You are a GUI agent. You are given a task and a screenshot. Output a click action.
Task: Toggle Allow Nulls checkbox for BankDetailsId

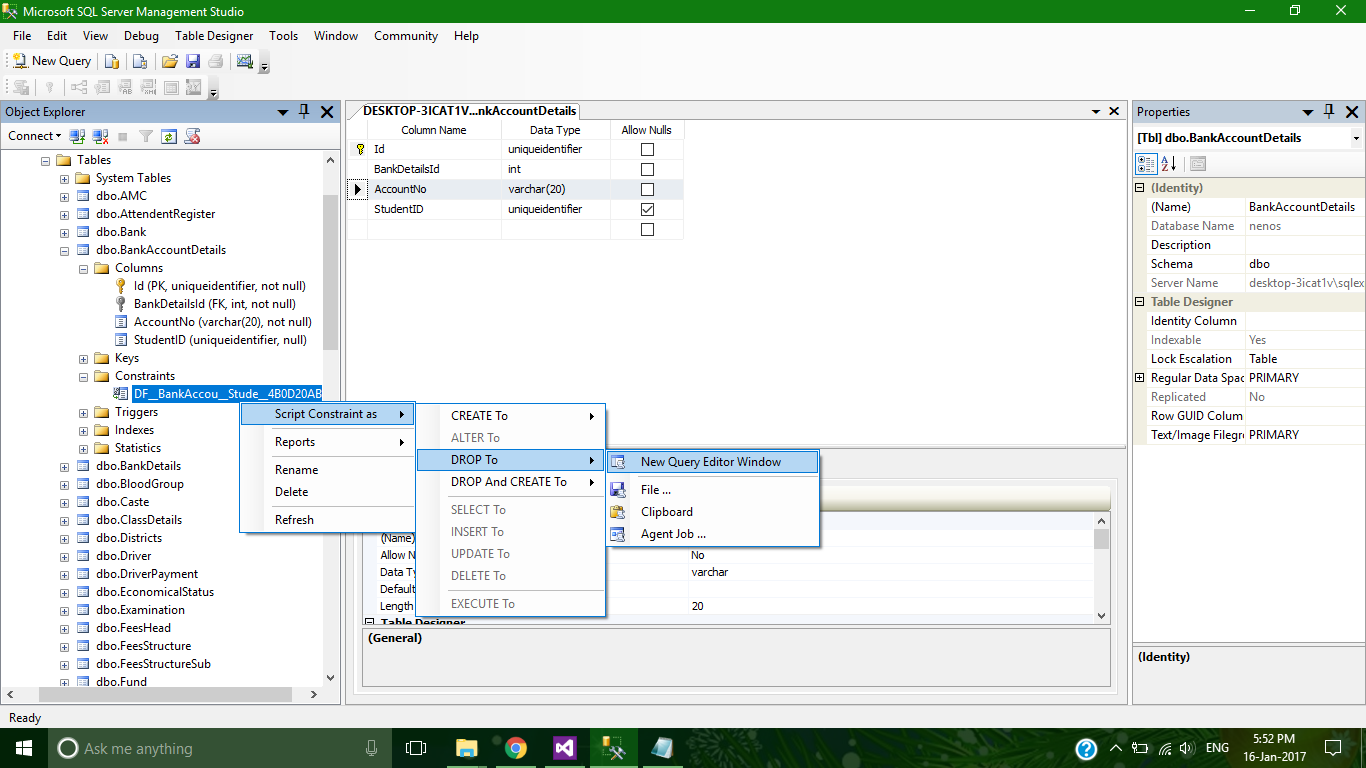click(647, 169)
